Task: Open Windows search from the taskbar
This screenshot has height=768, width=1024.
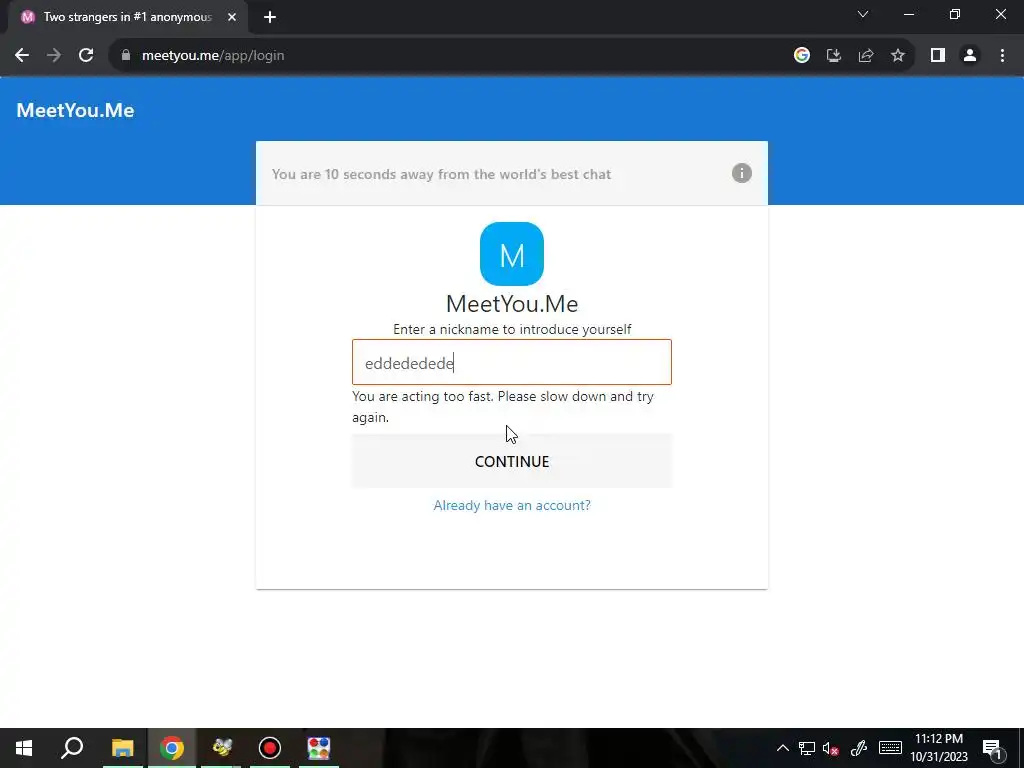Action: coord(72,748)
